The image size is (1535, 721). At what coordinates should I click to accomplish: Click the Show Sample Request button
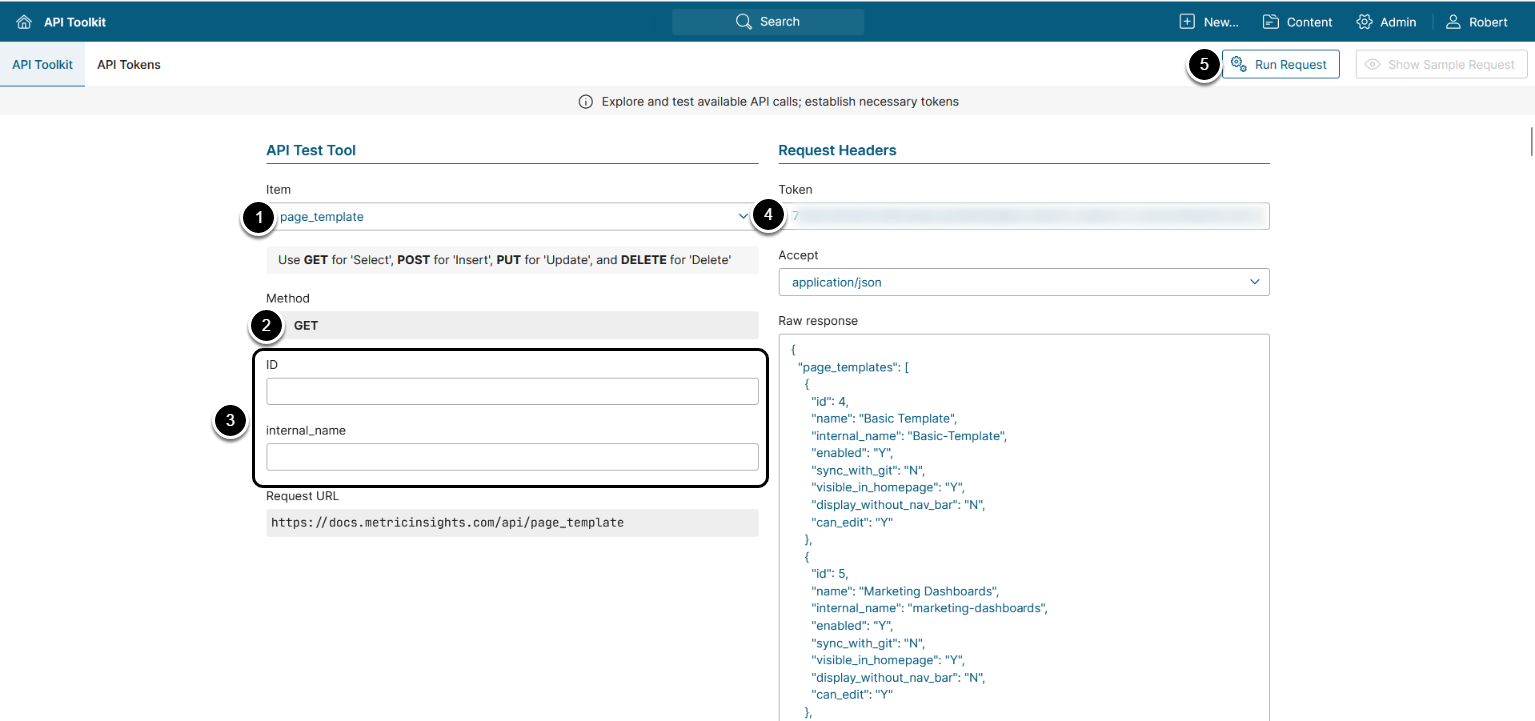[1442, 65]
